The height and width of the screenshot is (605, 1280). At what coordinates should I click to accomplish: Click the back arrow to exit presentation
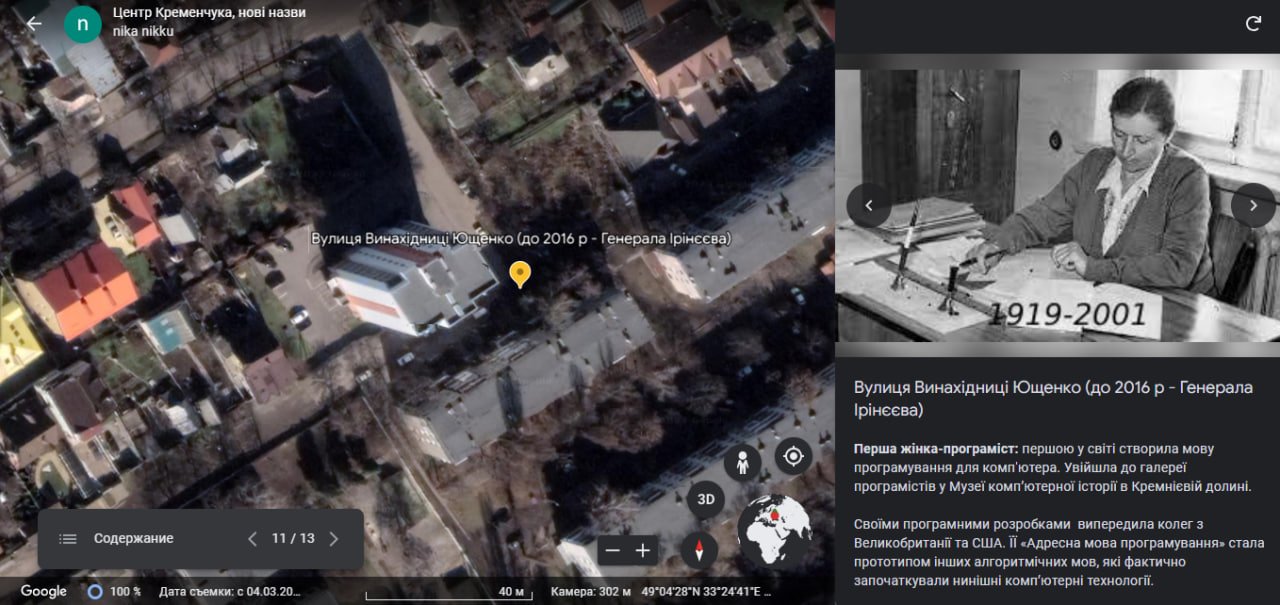pos(34,23)
